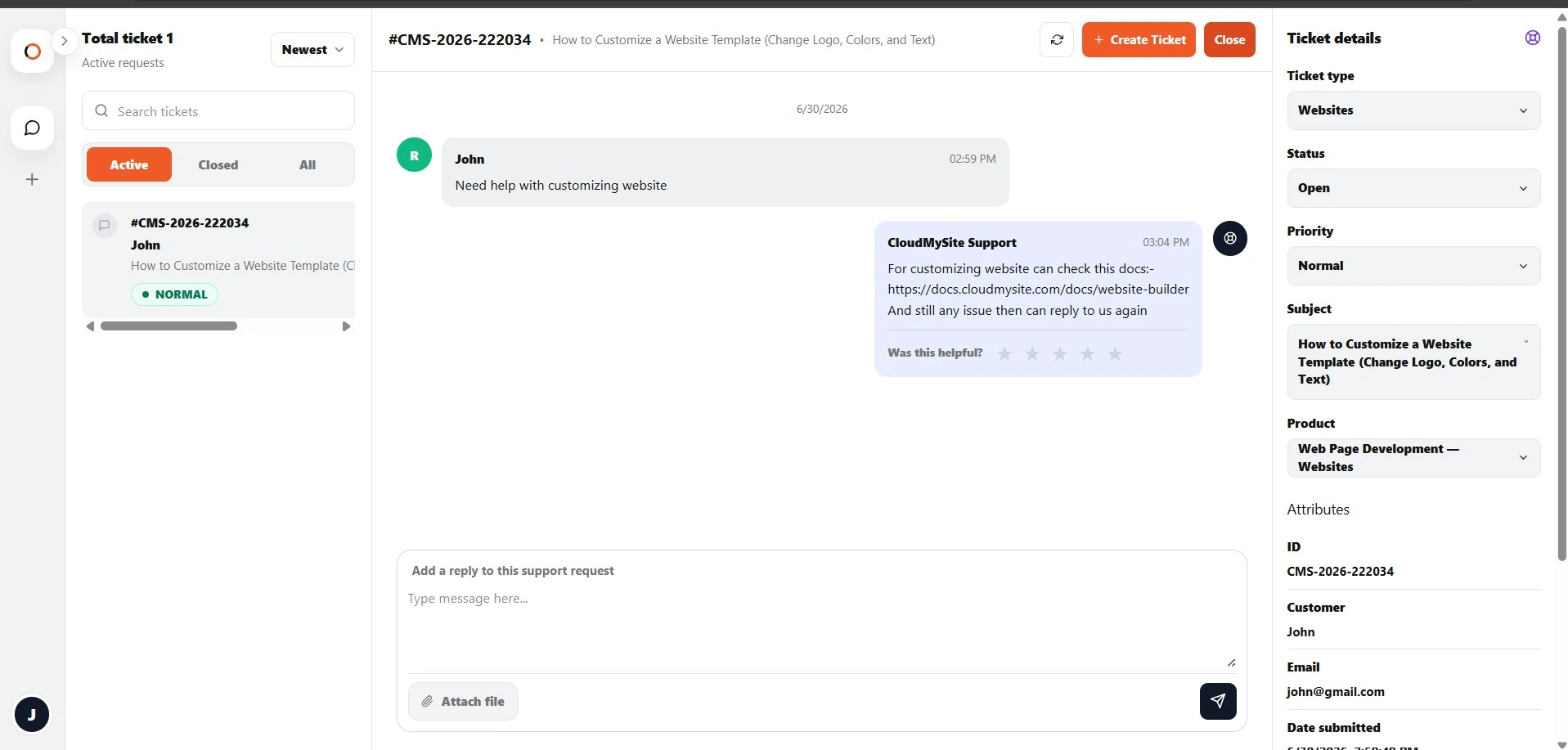
Task: Click the refresh ticket icon button
Action: [x=1057, y=40]
